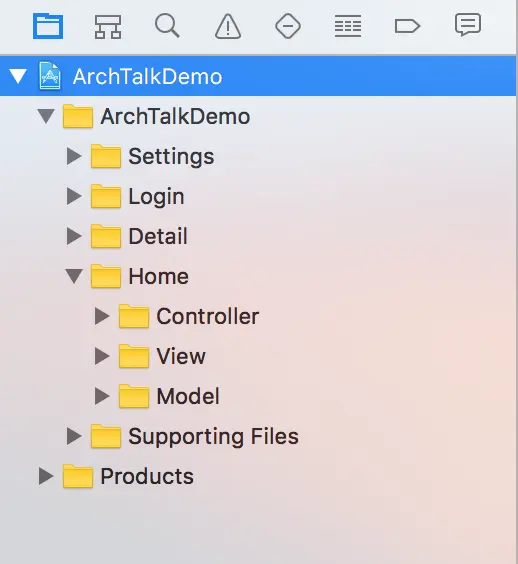Open the Test navigator diamond icon
The image size is (518, 564).
(x=288, y=26)
